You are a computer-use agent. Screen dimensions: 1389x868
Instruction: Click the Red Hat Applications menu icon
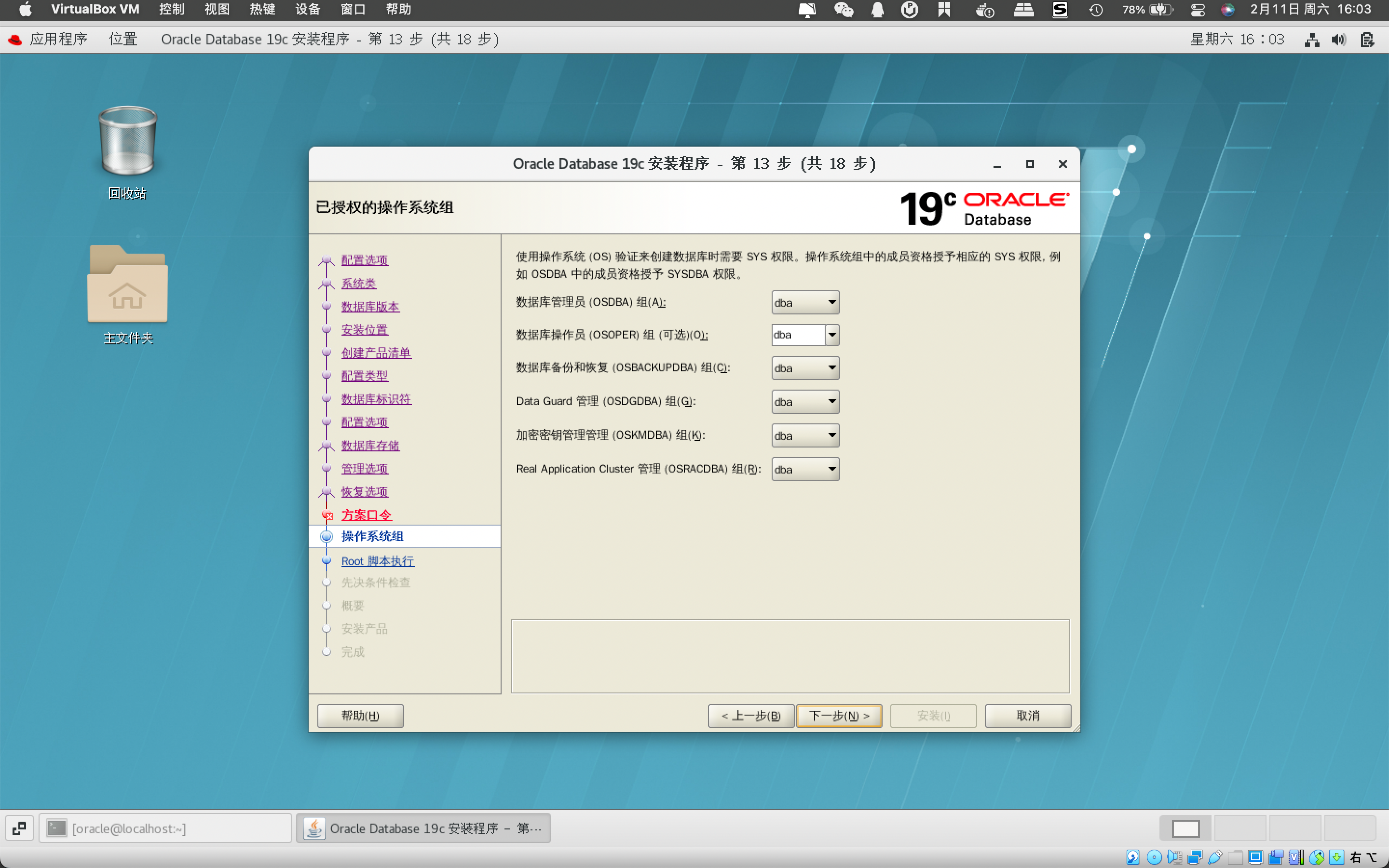pos(15,39)
